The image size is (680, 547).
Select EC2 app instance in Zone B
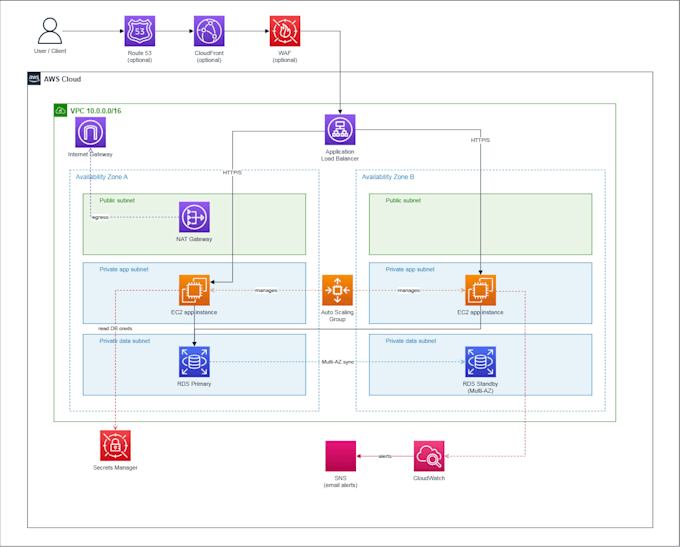[481, 290]
